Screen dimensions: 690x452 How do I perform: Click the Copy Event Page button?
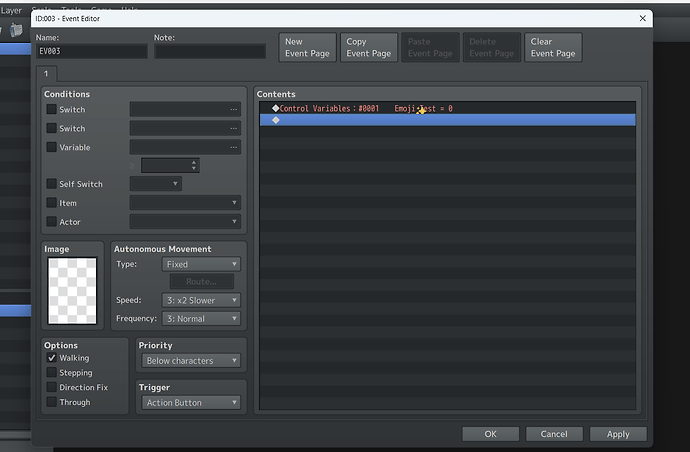click(369, 47)
